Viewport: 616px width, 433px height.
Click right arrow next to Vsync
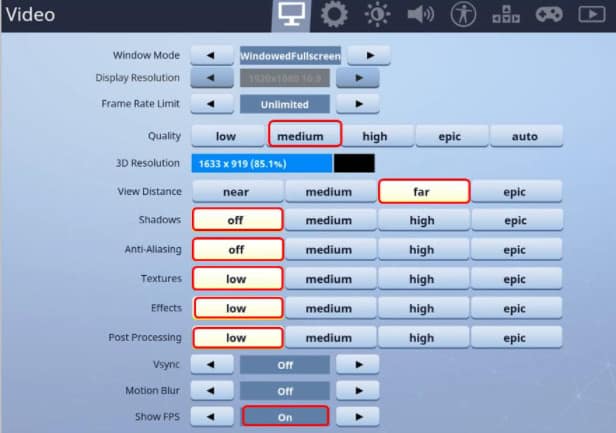click(358, 365)
